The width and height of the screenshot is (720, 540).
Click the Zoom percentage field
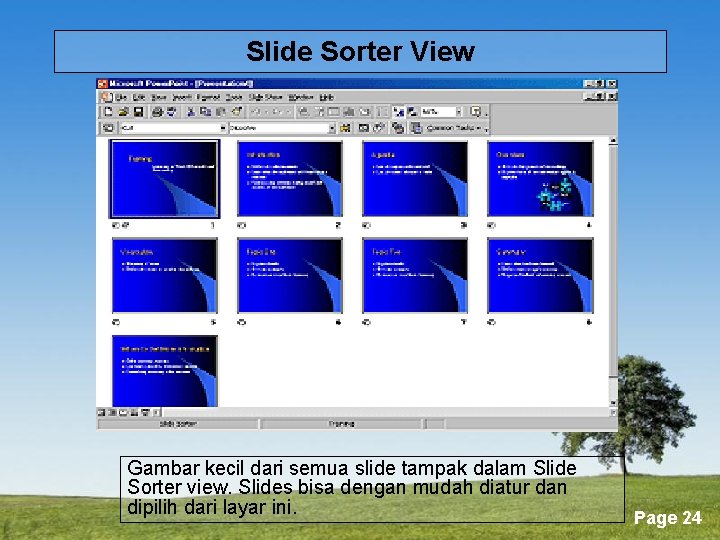pyautogui.click(x=438, y=112)
